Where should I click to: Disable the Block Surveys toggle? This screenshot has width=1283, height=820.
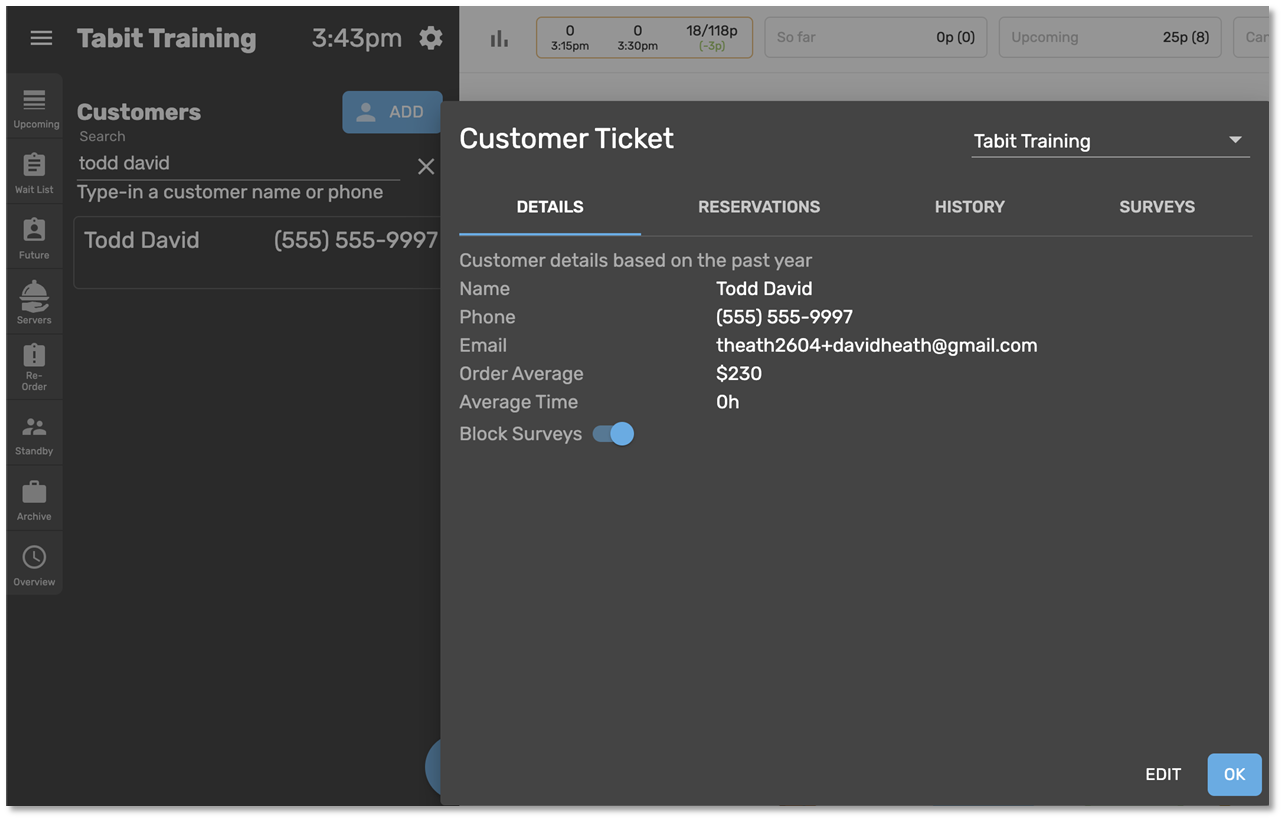[x=613, y=434]
